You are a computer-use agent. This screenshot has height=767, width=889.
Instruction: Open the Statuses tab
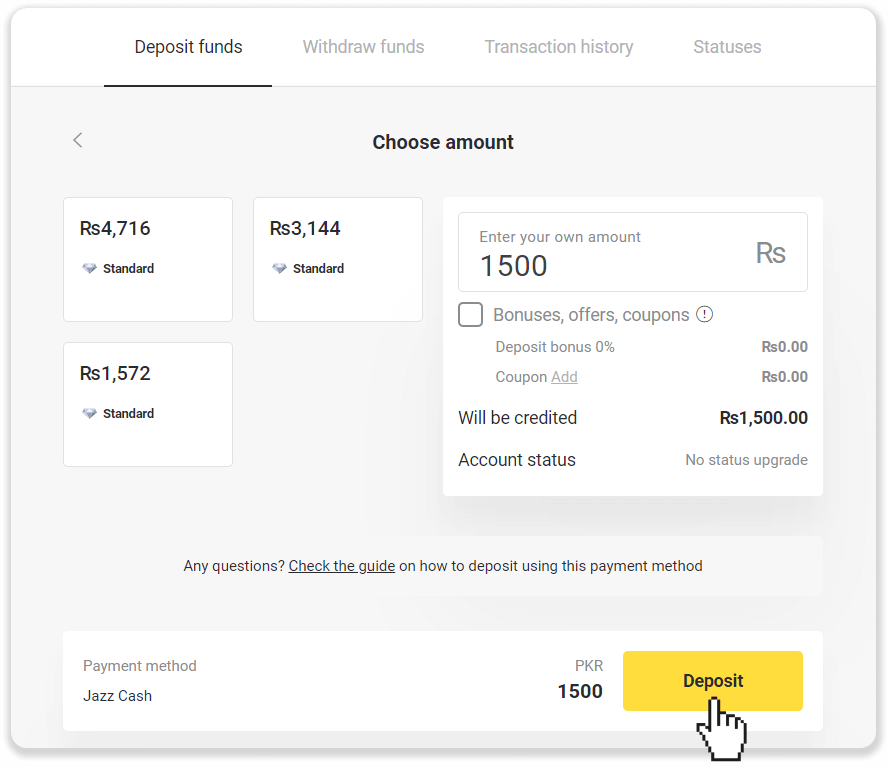[727, 47]
